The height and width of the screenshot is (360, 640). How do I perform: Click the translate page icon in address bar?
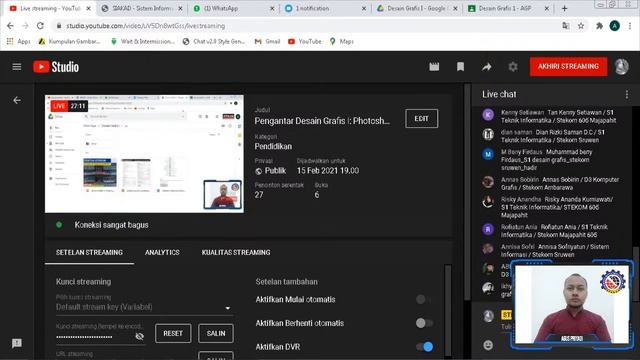pyautogui.click(x=566, y=26)
